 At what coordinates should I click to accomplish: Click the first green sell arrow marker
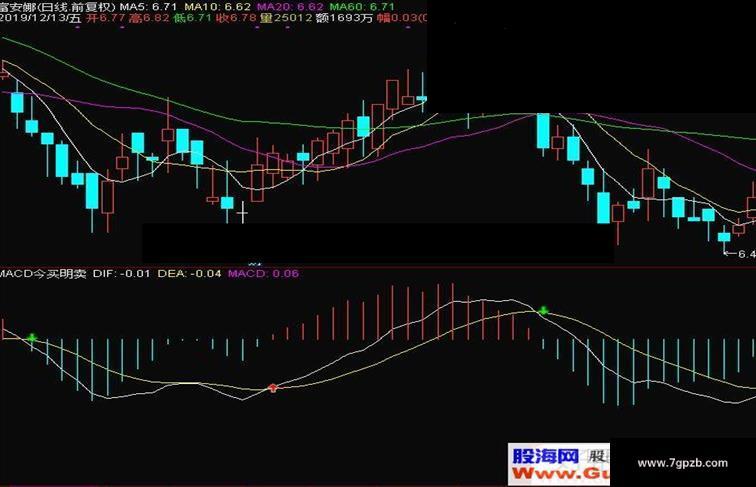(x=32, y=338)
